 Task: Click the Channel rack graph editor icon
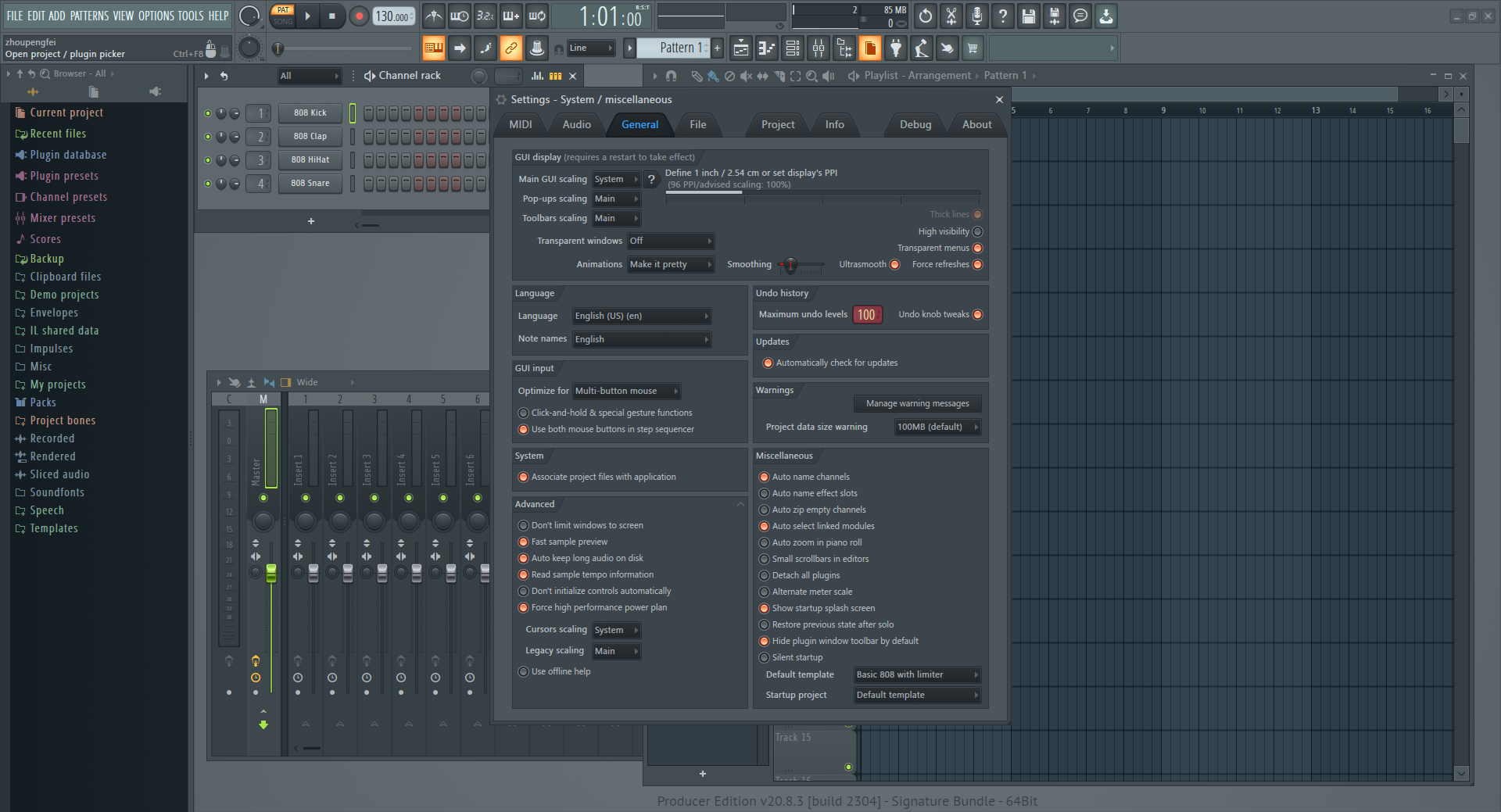point(537,76)
